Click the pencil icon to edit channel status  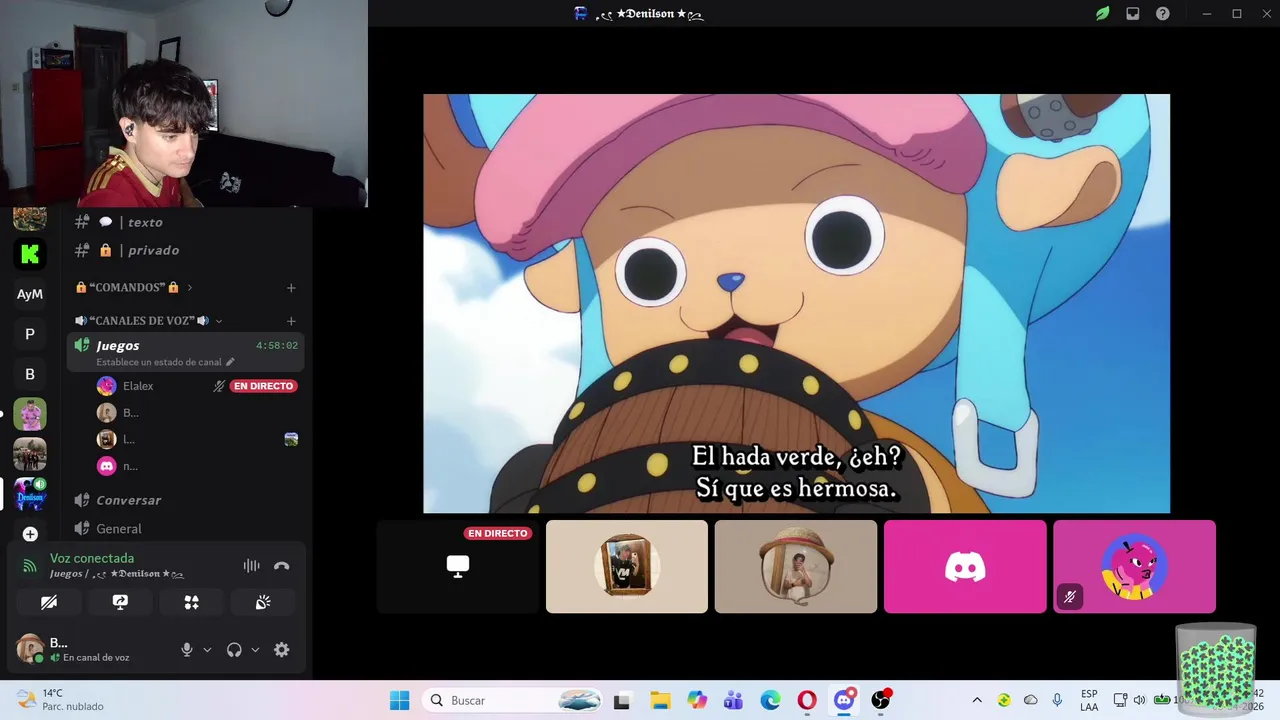click(x=230, y=362)
